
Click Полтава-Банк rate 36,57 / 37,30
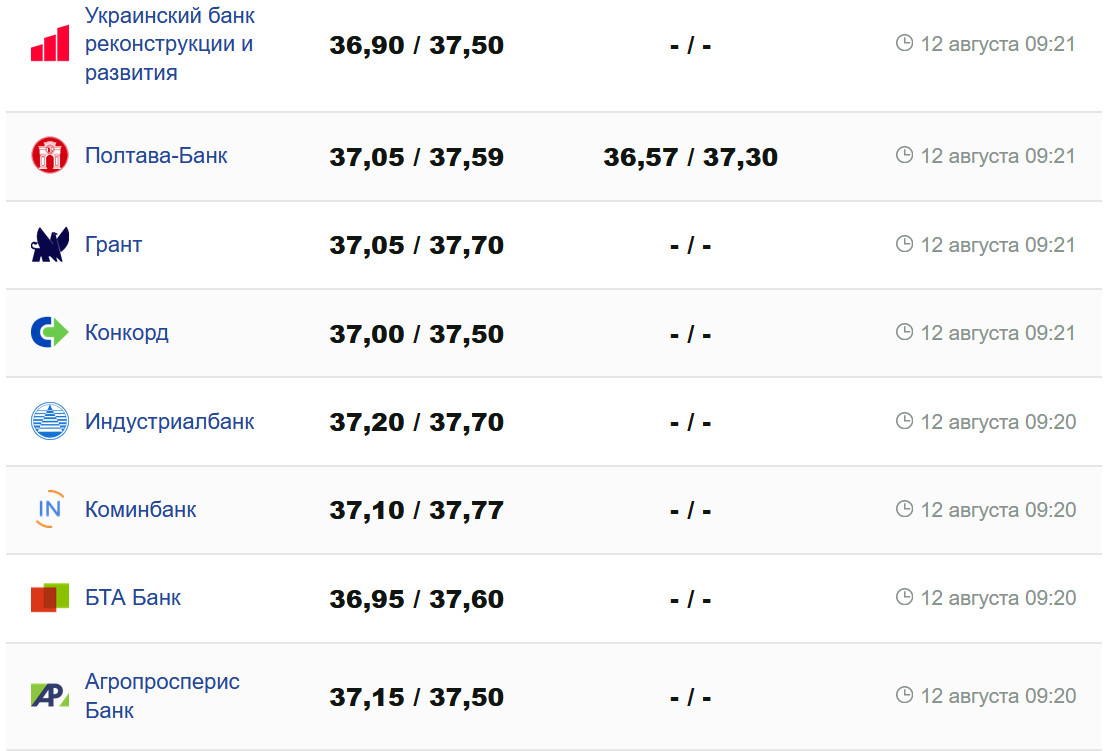(x=690, y=157)
